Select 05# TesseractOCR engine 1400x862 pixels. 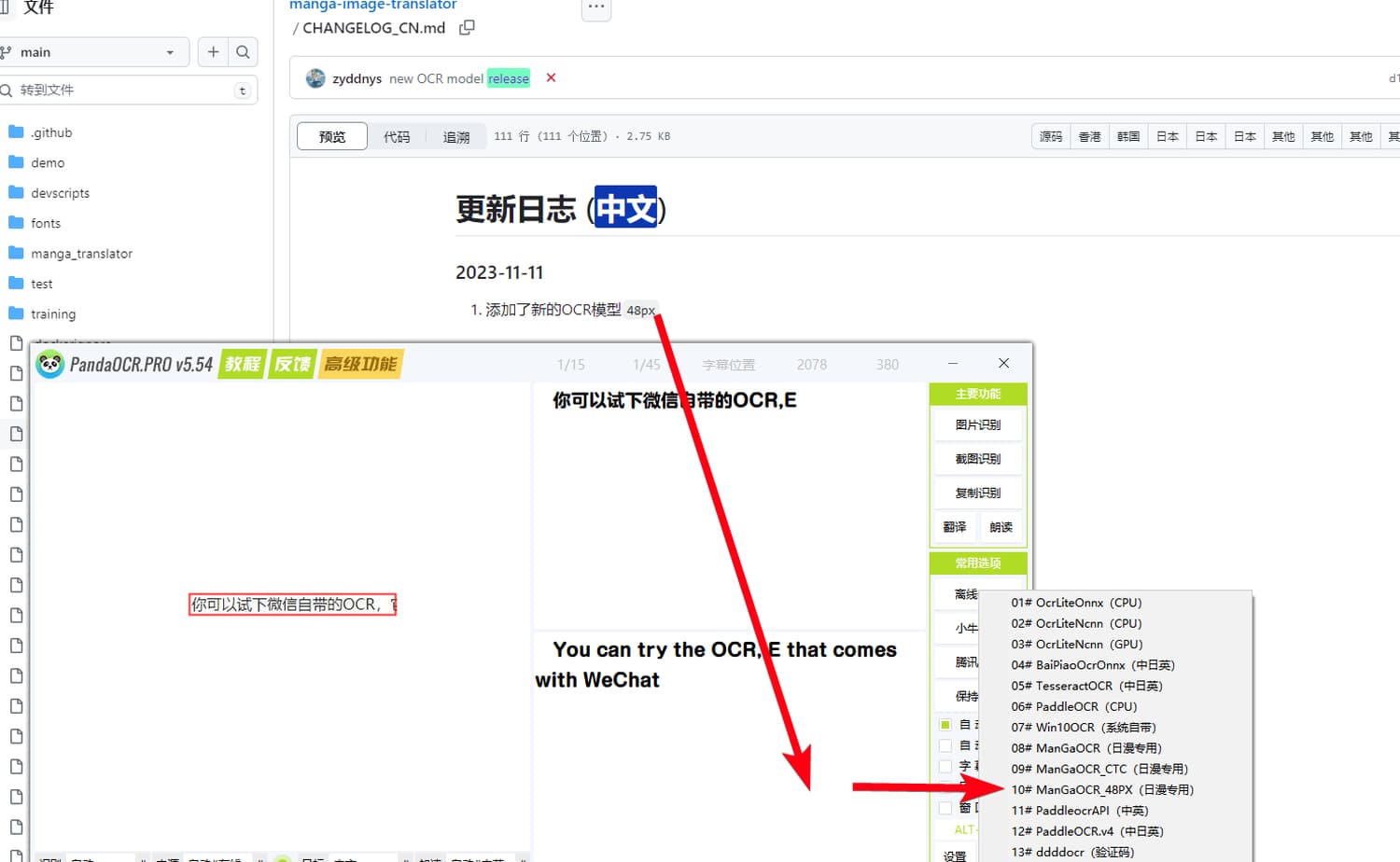pyautogui.click(x=1086, y=686)
